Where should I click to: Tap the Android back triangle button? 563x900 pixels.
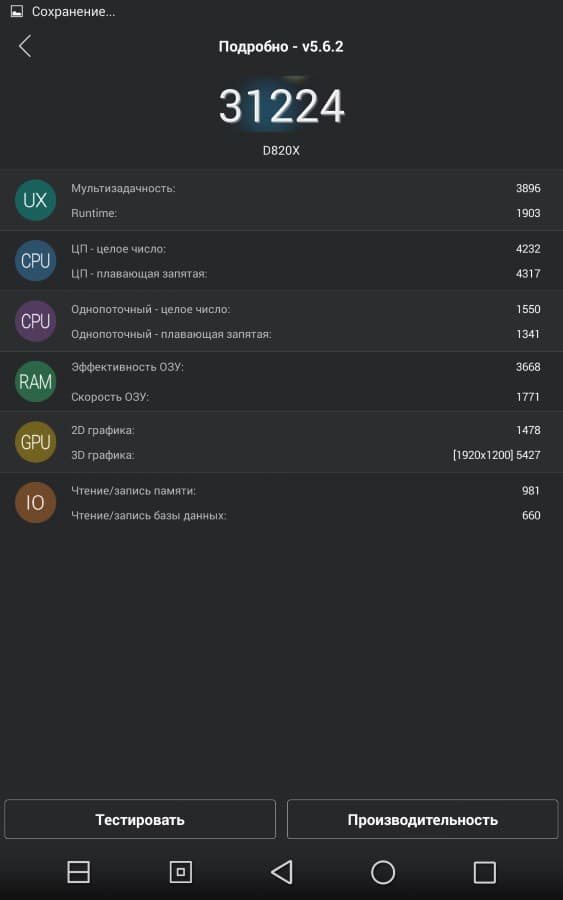coord(282,872)
